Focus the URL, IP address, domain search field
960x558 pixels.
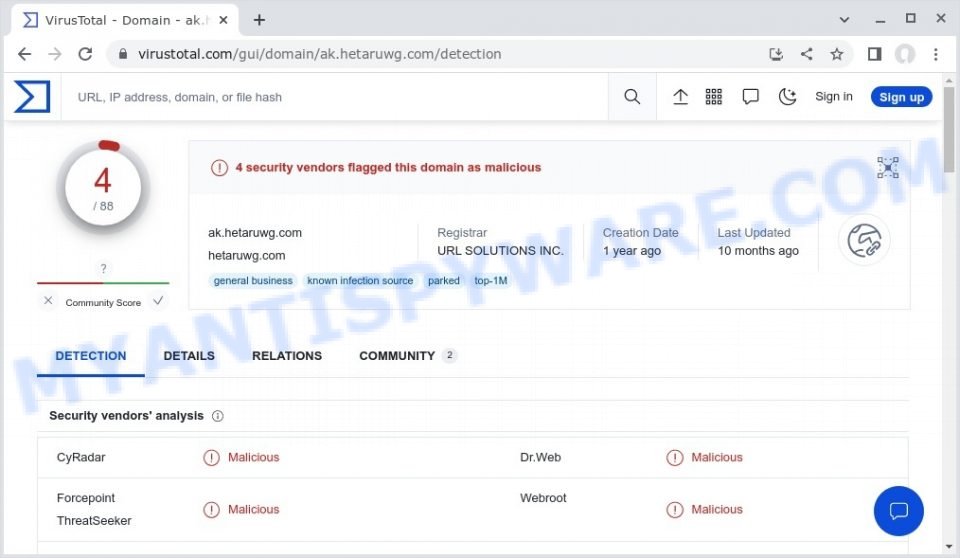[335, 97]
